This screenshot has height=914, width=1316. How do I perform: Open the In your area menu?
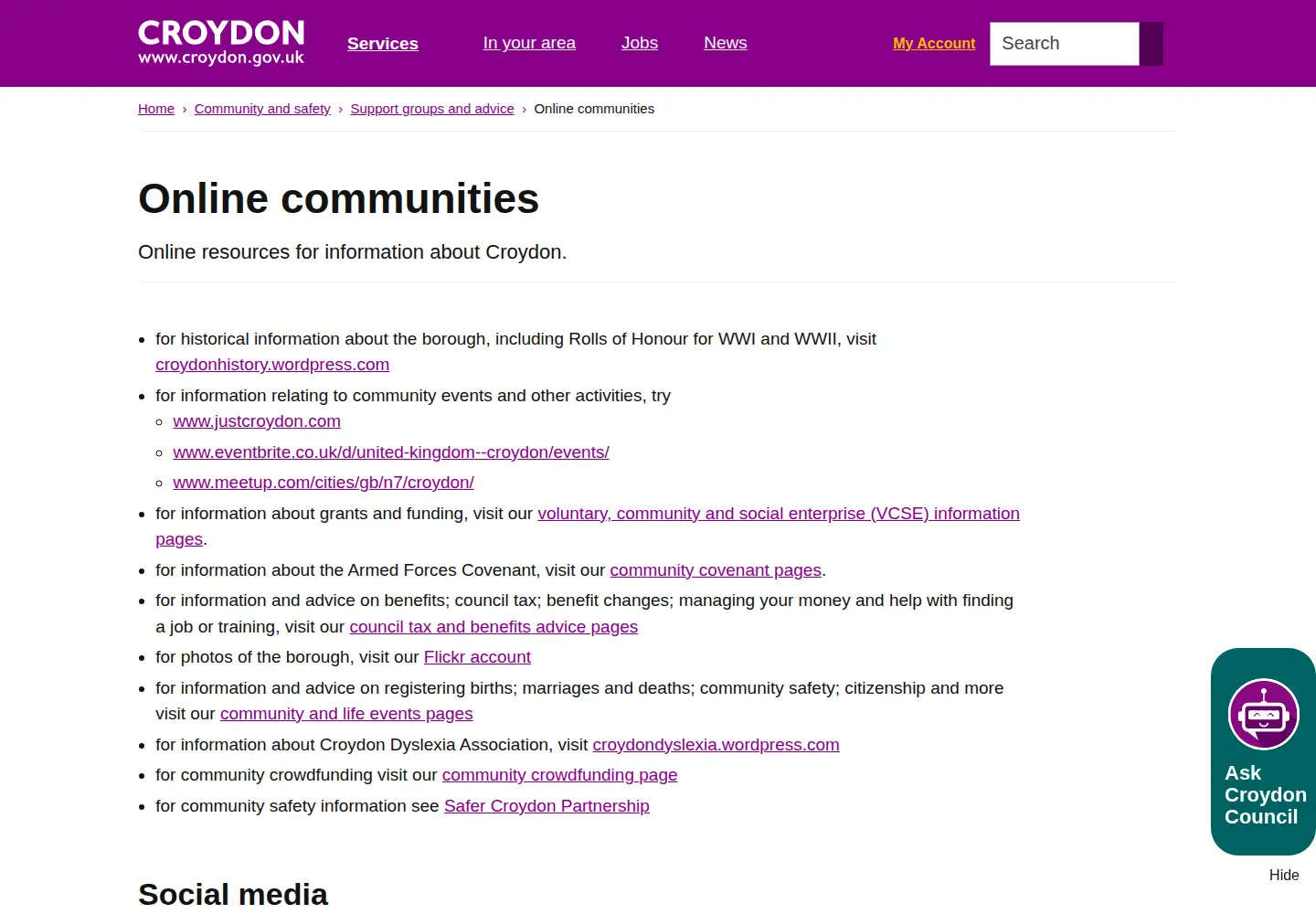(529, 43)
